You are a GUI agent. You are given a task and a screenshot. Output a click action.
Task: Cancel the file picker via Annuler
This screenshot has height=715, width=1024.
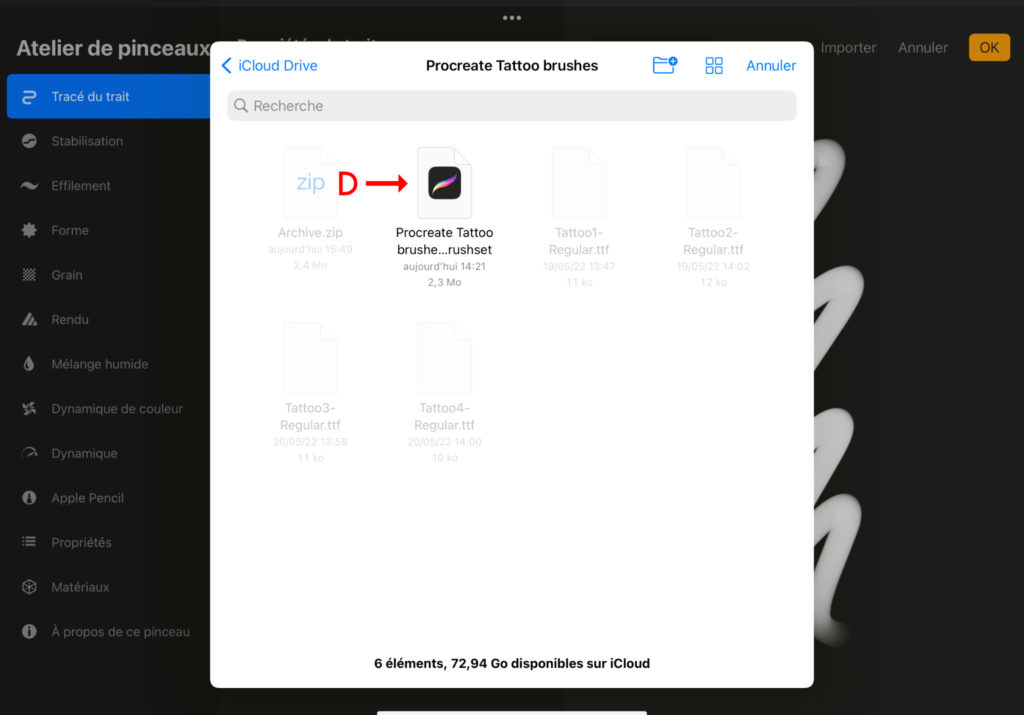(771, 65)
